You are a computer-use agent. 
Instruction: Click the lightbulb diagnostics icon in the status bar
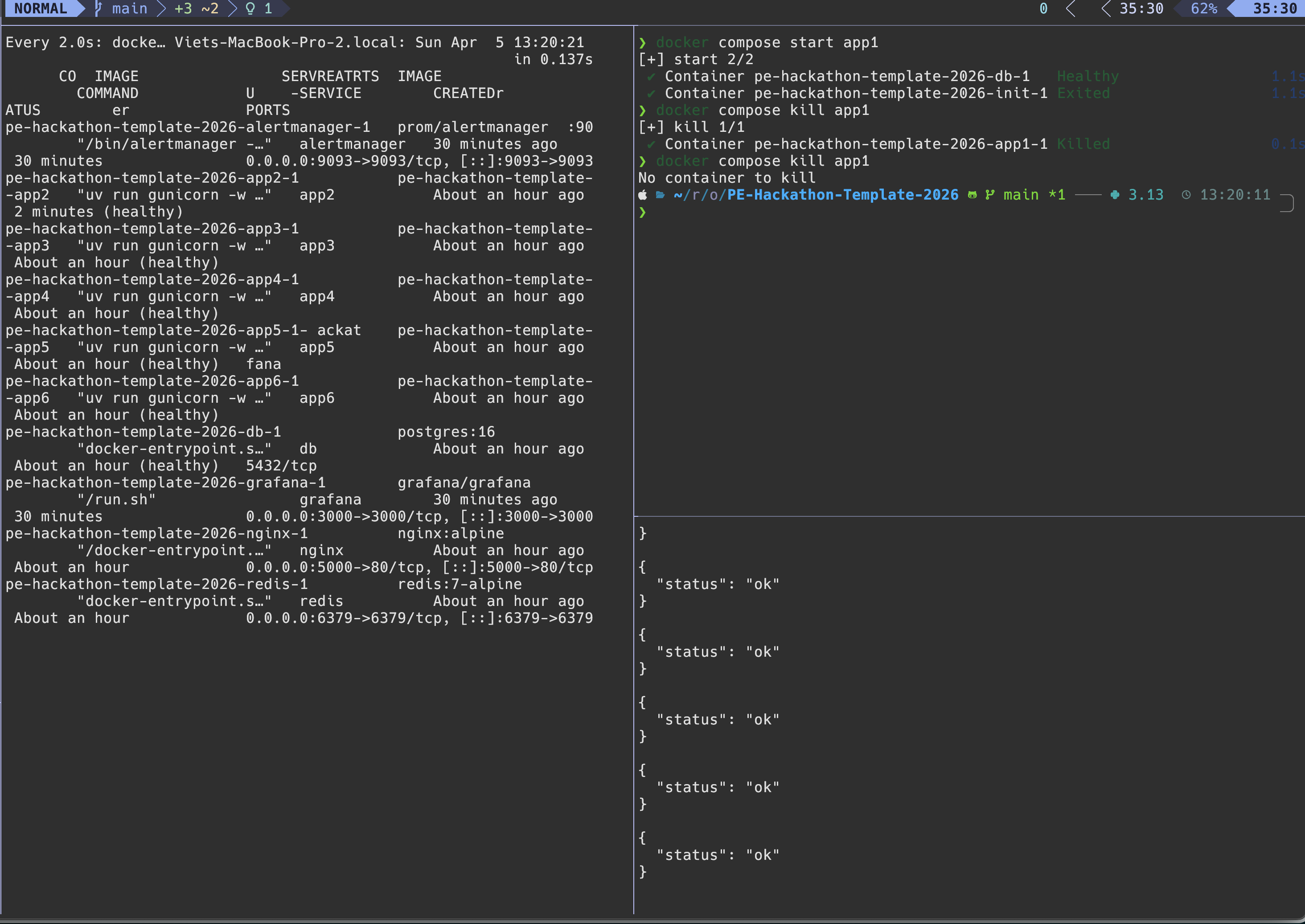[250, 8]
